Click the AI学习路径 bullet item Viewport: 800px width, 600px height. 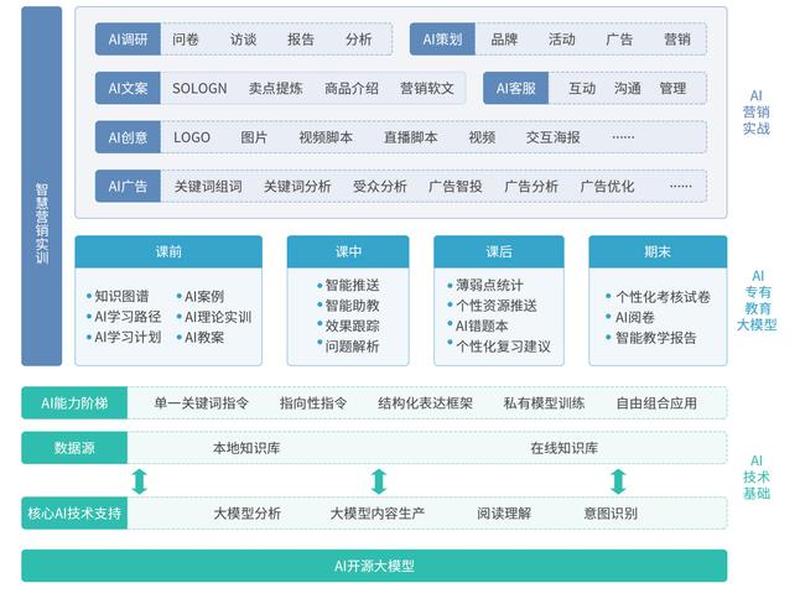pos(124,317)
